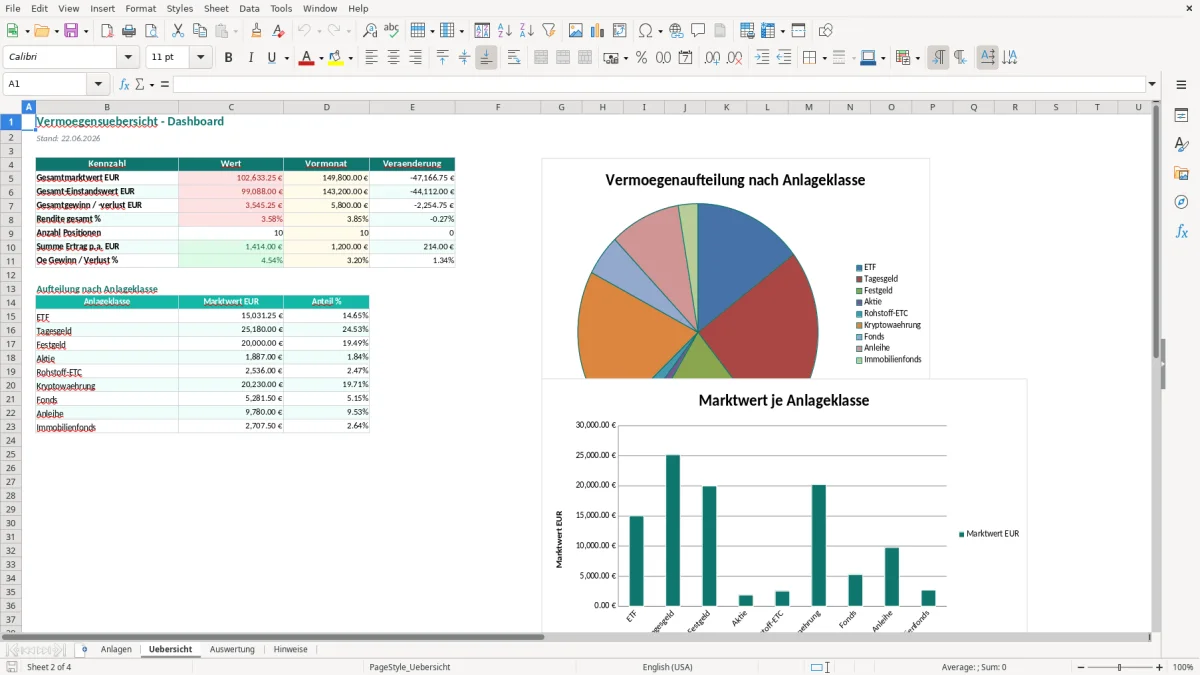Screen dimensions: 1200x675
Task: Click the AutoFilter funnel icon
Action: pos(549,30)
